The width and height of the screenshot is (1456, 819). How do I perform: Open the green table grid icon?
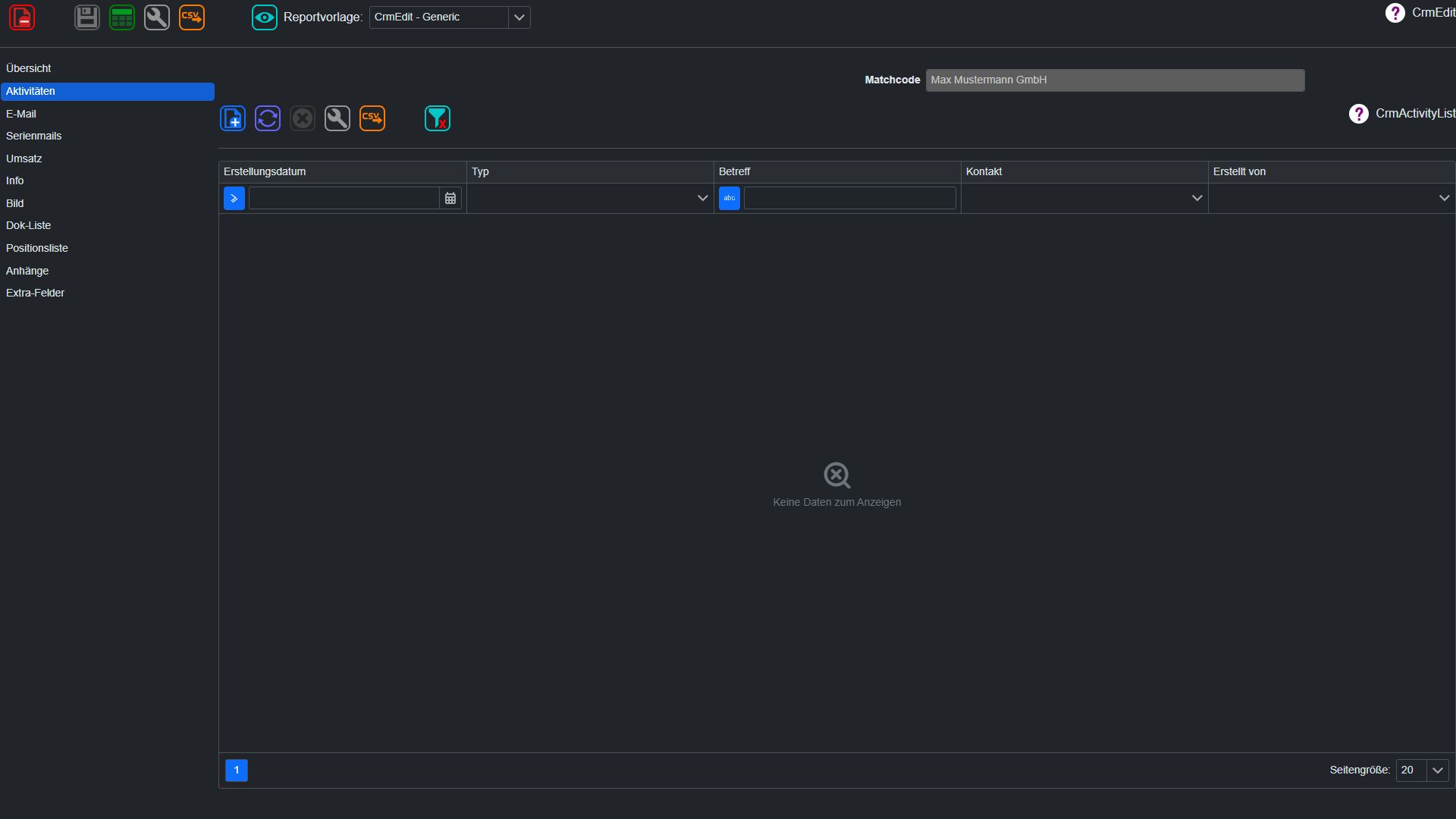(122, 17)
